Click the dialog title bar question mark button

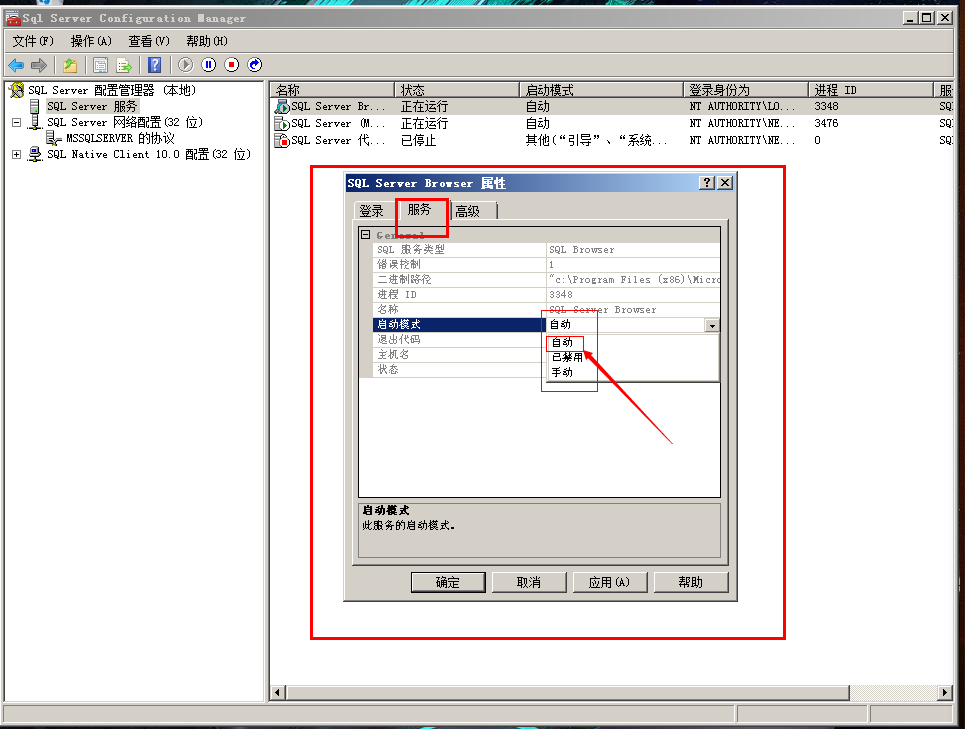(x=707, y=183)
